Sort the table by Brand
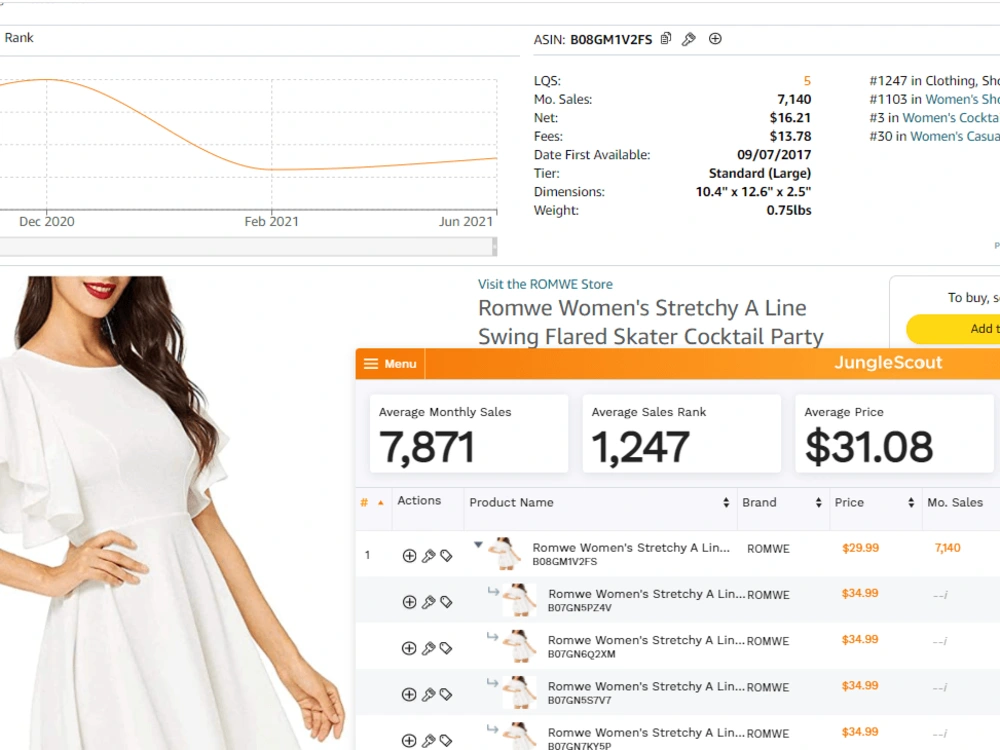 coord(818,503)
